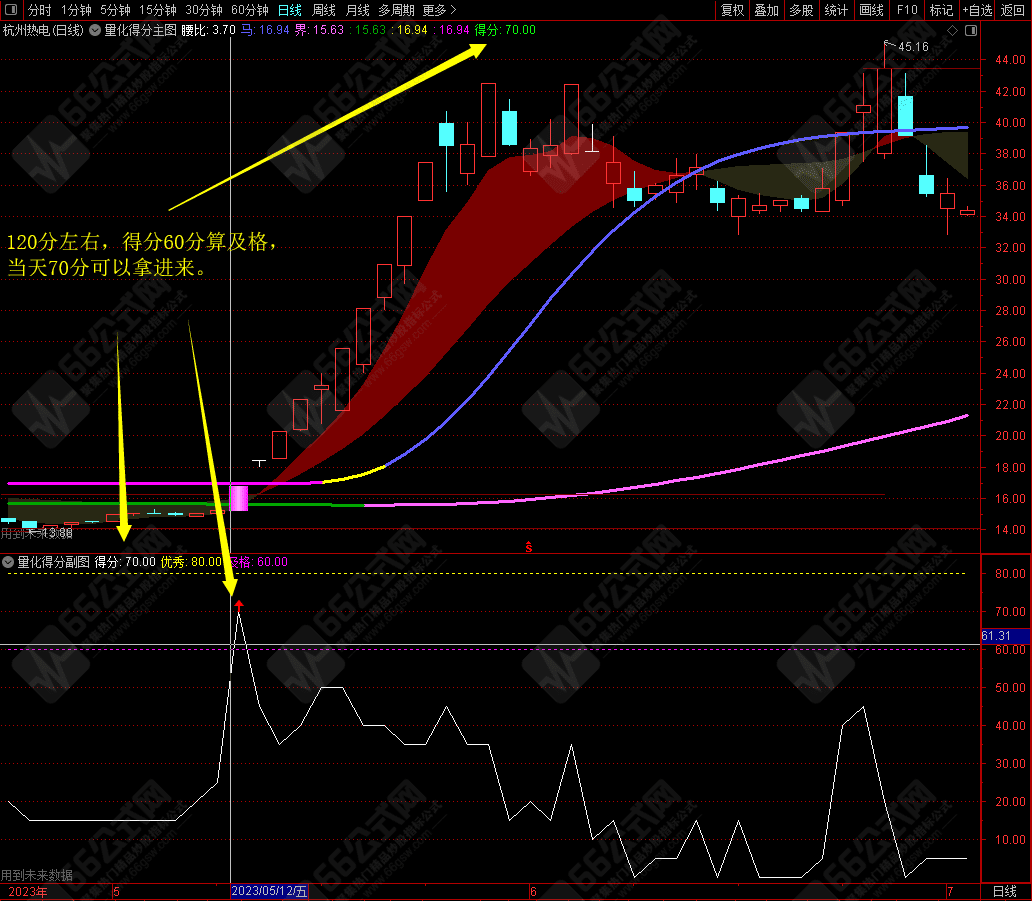Click the sub-chart 得分: 70.00 value
1032x901 pixels.
click(x=125, y=562)
